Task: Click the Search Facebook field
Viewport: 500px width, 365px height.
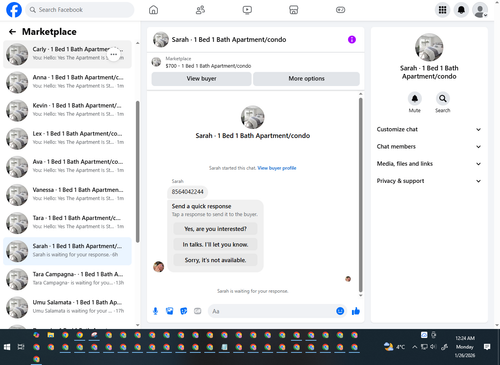Action: point(80,10)
